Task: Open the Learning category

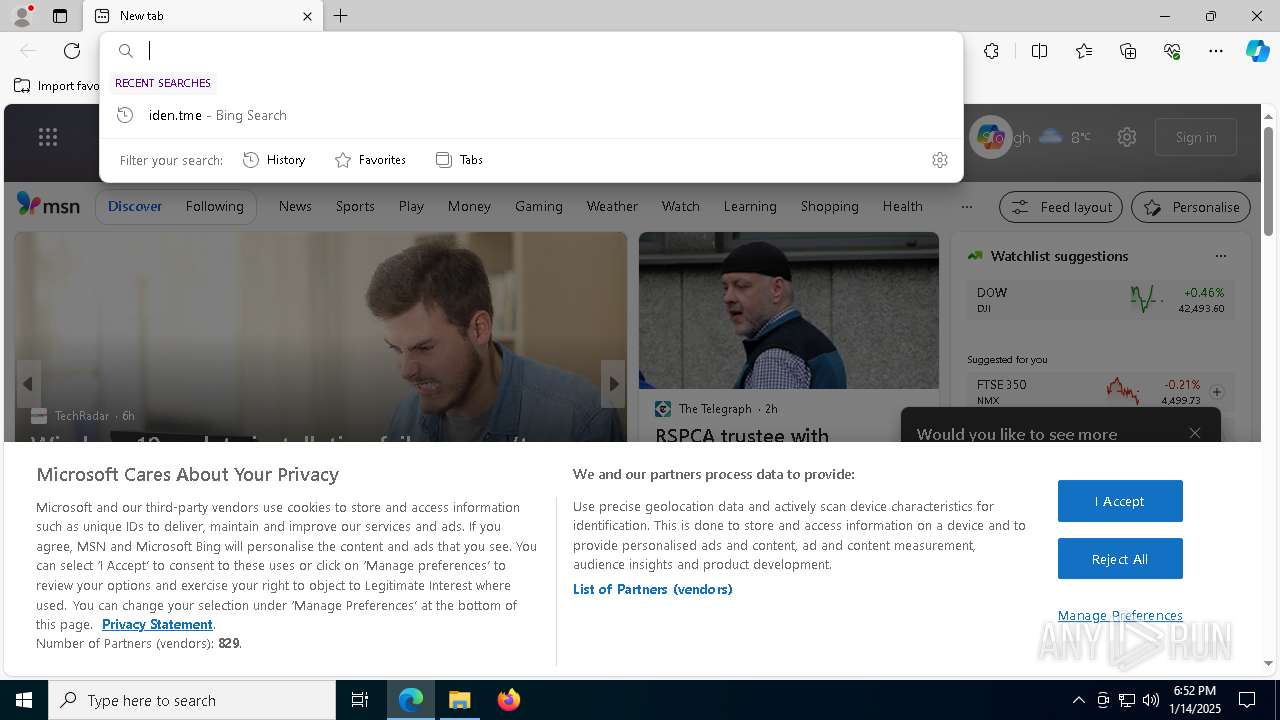Action: click(x=750, y=206)
